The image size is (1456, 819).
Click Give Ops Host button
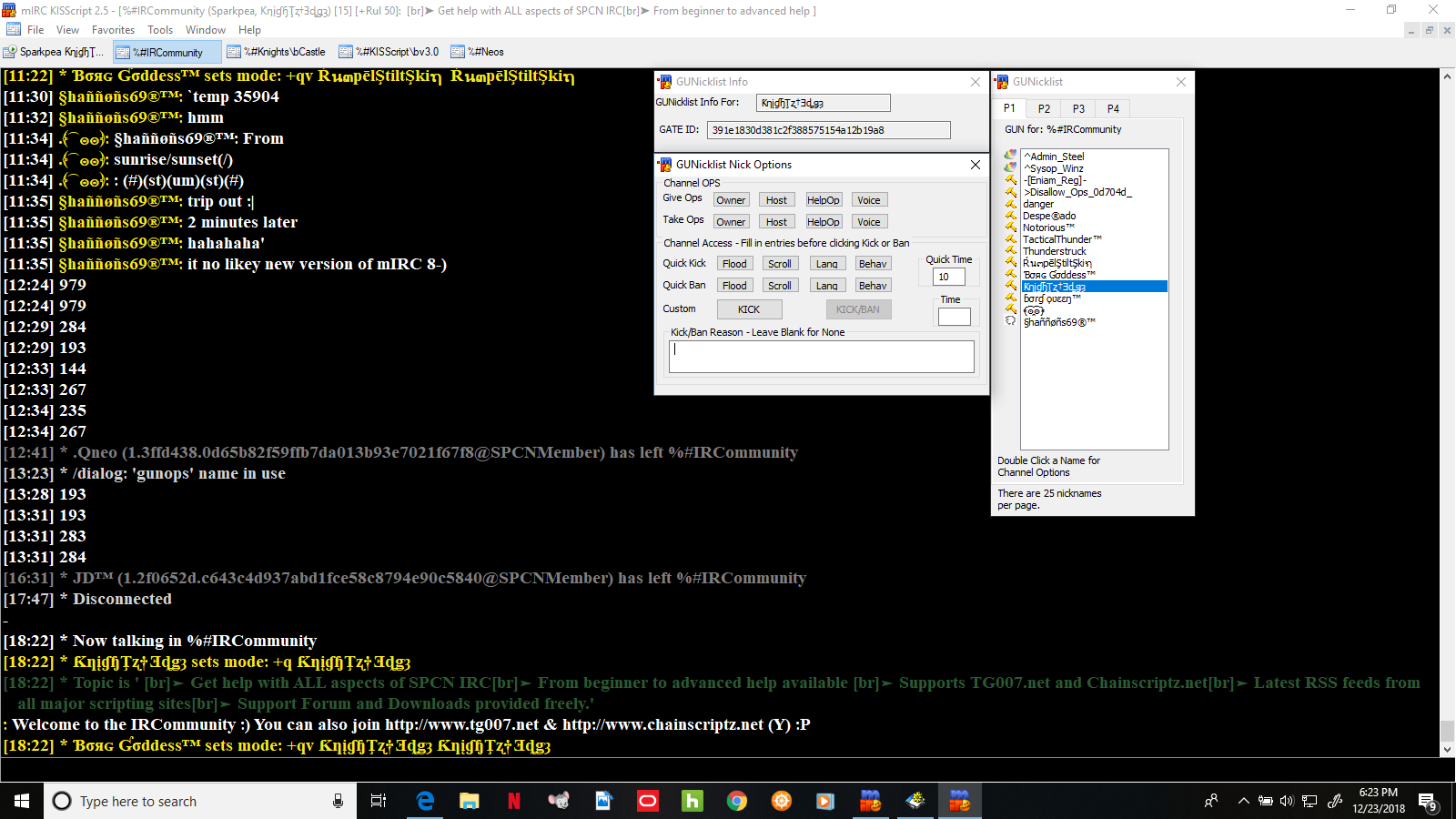[776, 200]
